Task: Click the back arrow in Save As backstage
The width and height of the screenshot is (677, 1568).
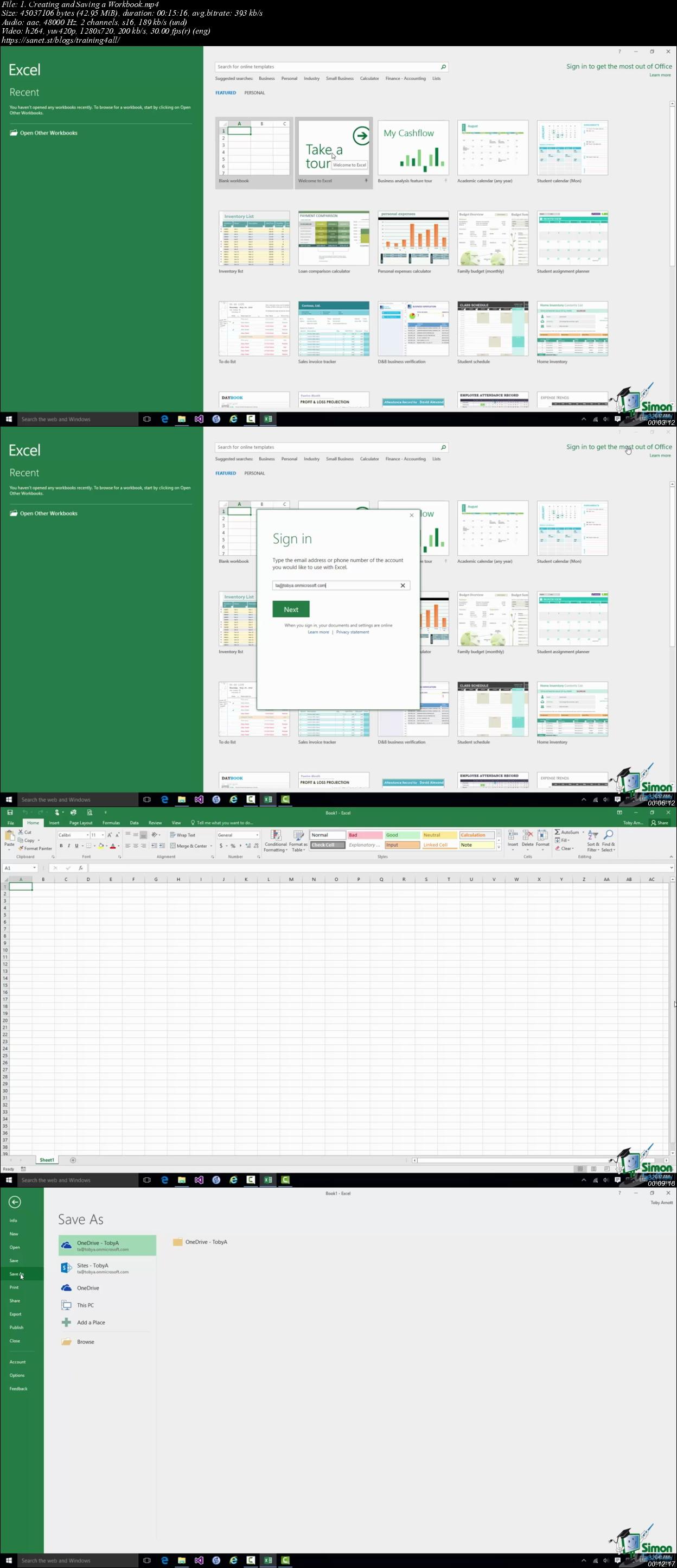Action: (15, 1202)
